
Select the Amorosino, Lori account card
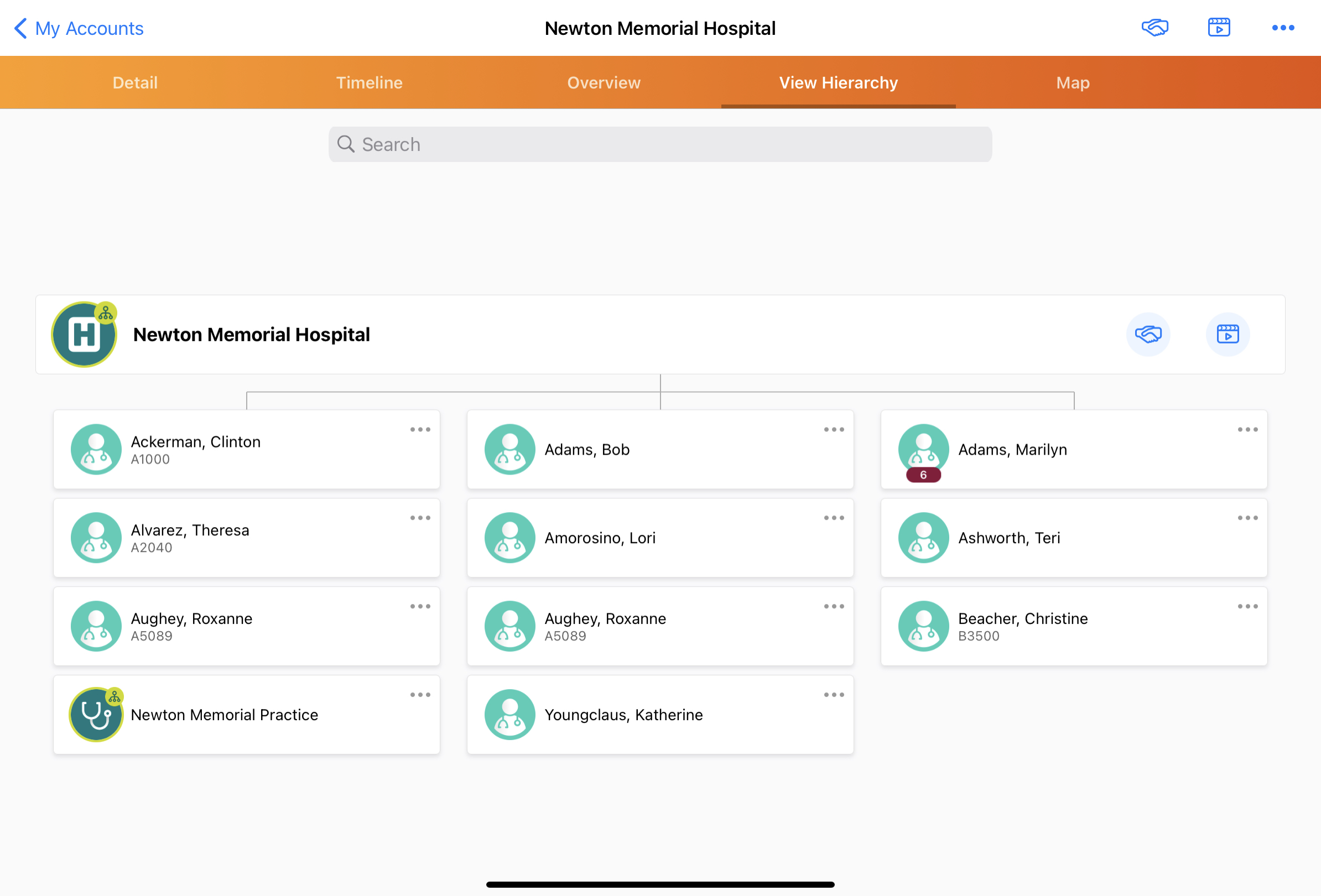659,538
